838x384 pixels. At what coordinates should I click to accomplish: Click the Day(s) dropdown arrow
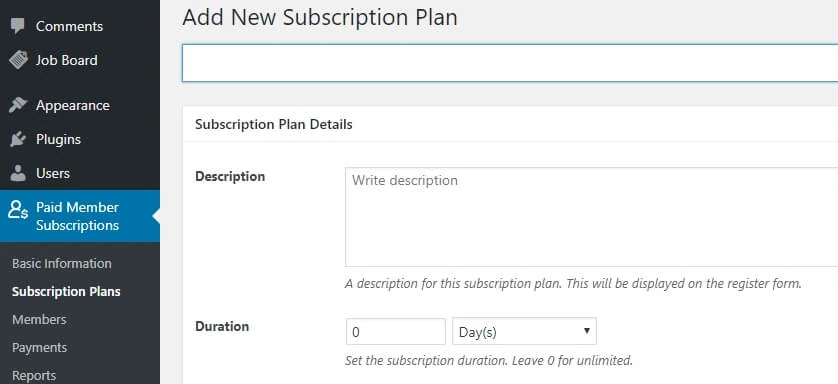586,331
